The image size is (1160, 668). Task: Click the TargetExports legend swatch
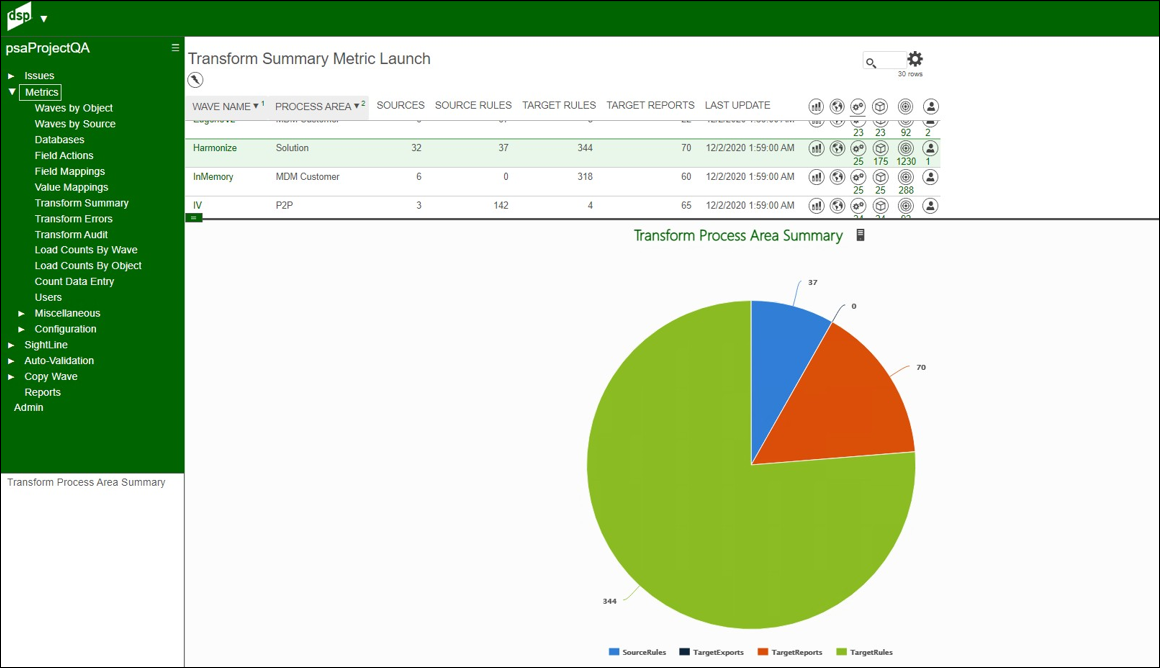[684, 652]
